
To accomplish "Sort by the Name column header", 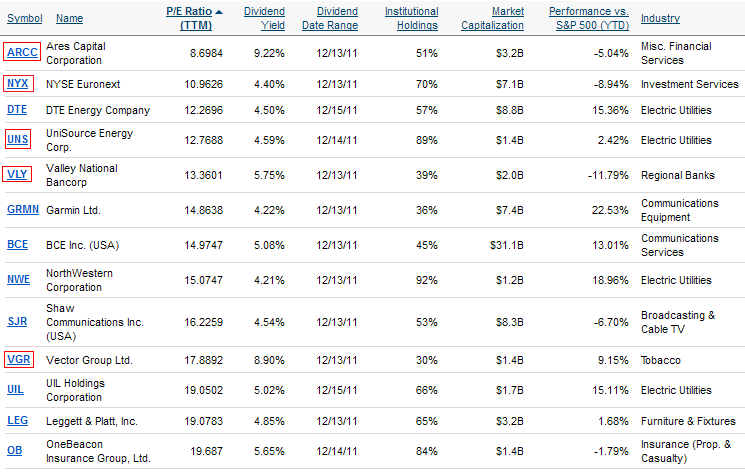I will (x=69, y=19).
